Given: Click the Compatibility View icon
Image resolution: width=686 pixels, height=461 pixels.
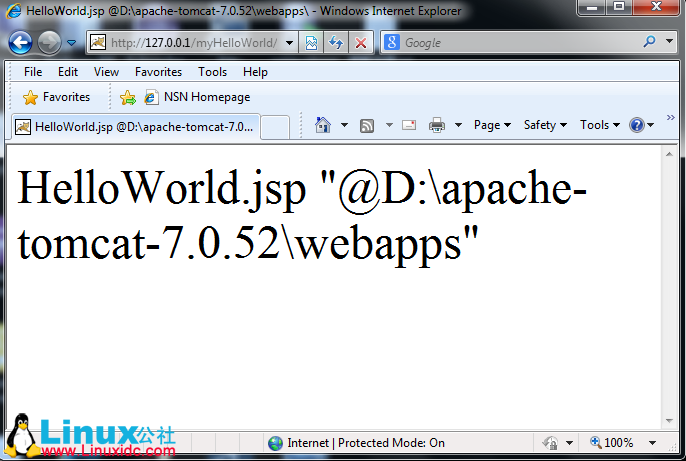Looking at the screenshot, I should pos(311,43).
